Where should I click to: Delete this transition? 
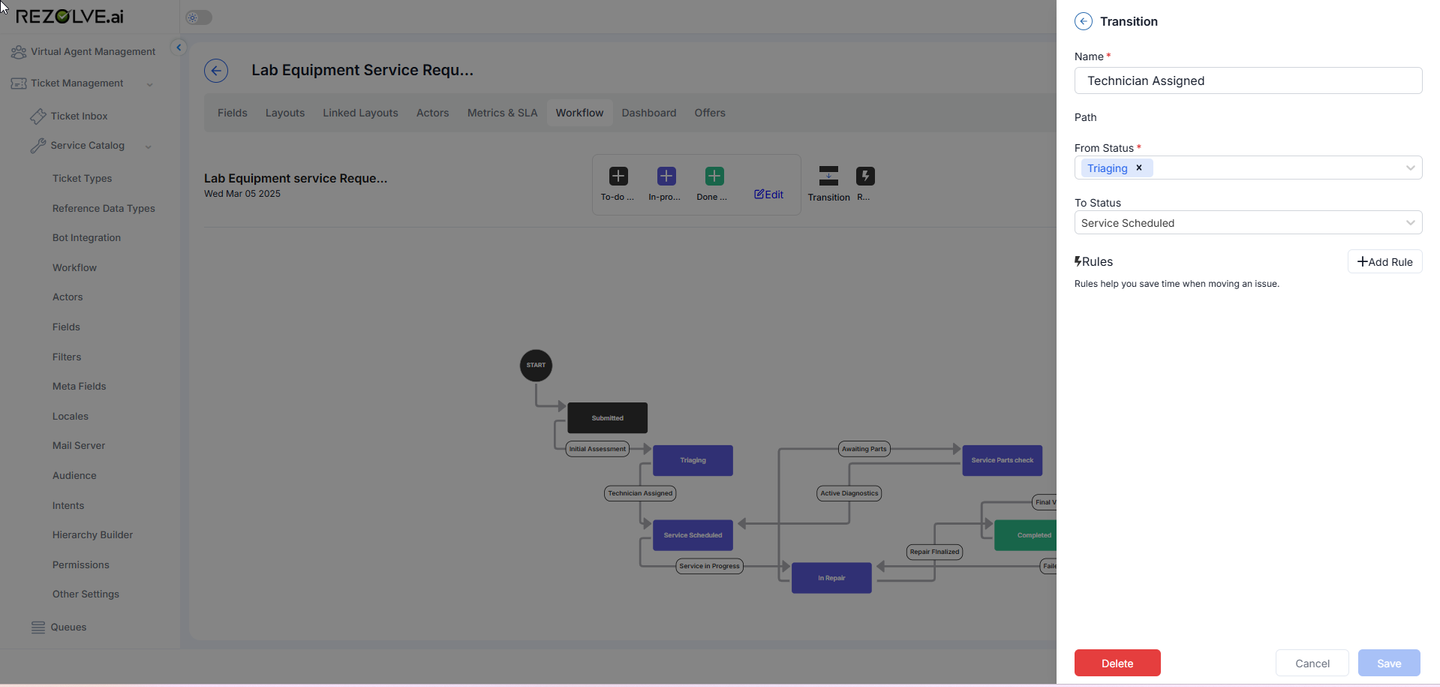click(1117, 663)
